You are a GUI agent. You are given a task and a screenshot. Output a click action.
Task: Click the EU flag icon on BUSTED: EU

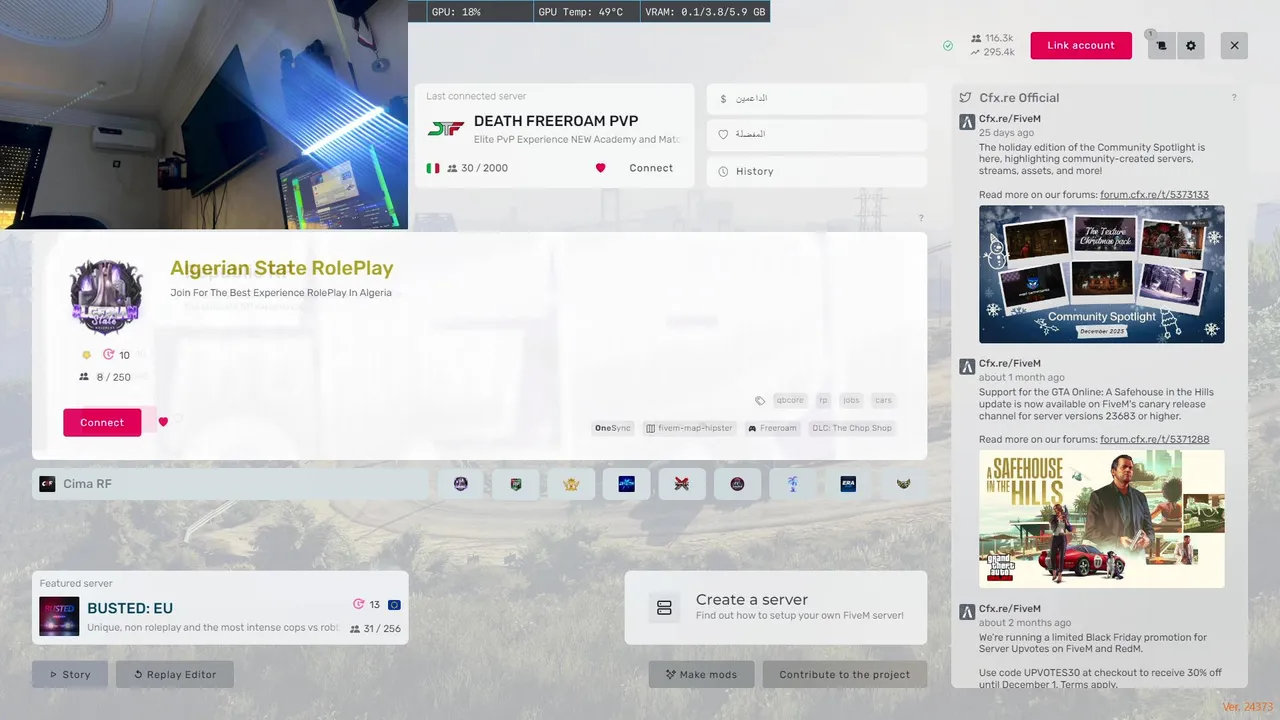coord(394,605)
